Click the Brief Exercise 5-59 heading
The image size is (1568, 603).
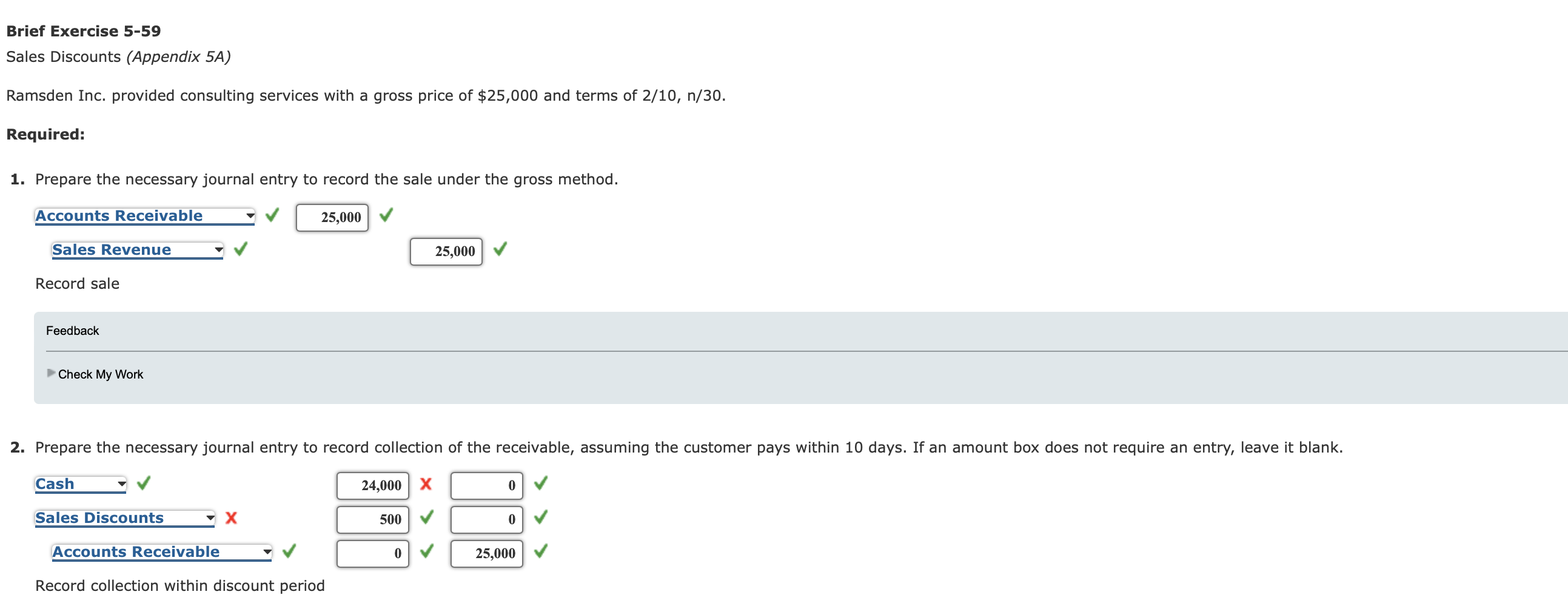point(82,30)
